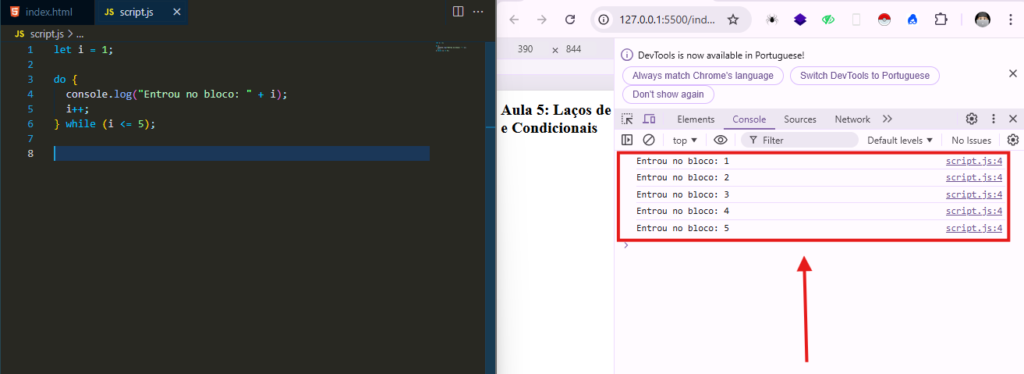Click the console Filter input field
The height and width of the screenshot is (374, 1024).
pyautogui.click(x=800, y=140)
